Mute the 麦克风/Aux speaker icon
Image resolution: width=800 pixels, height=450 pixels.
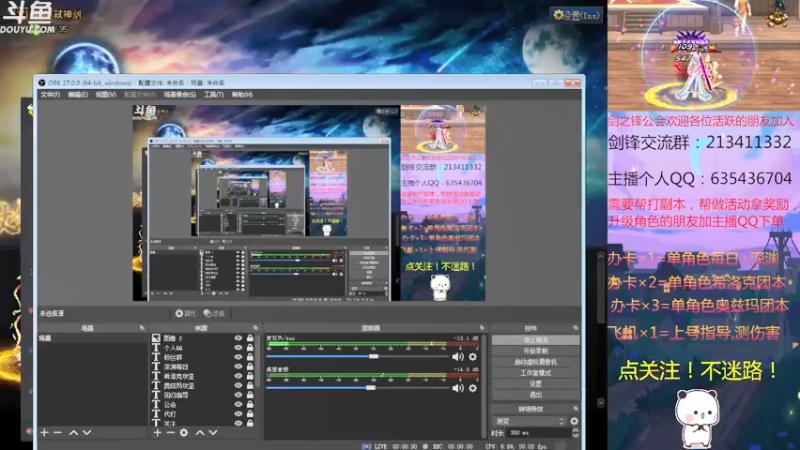[x=458, y=357]
